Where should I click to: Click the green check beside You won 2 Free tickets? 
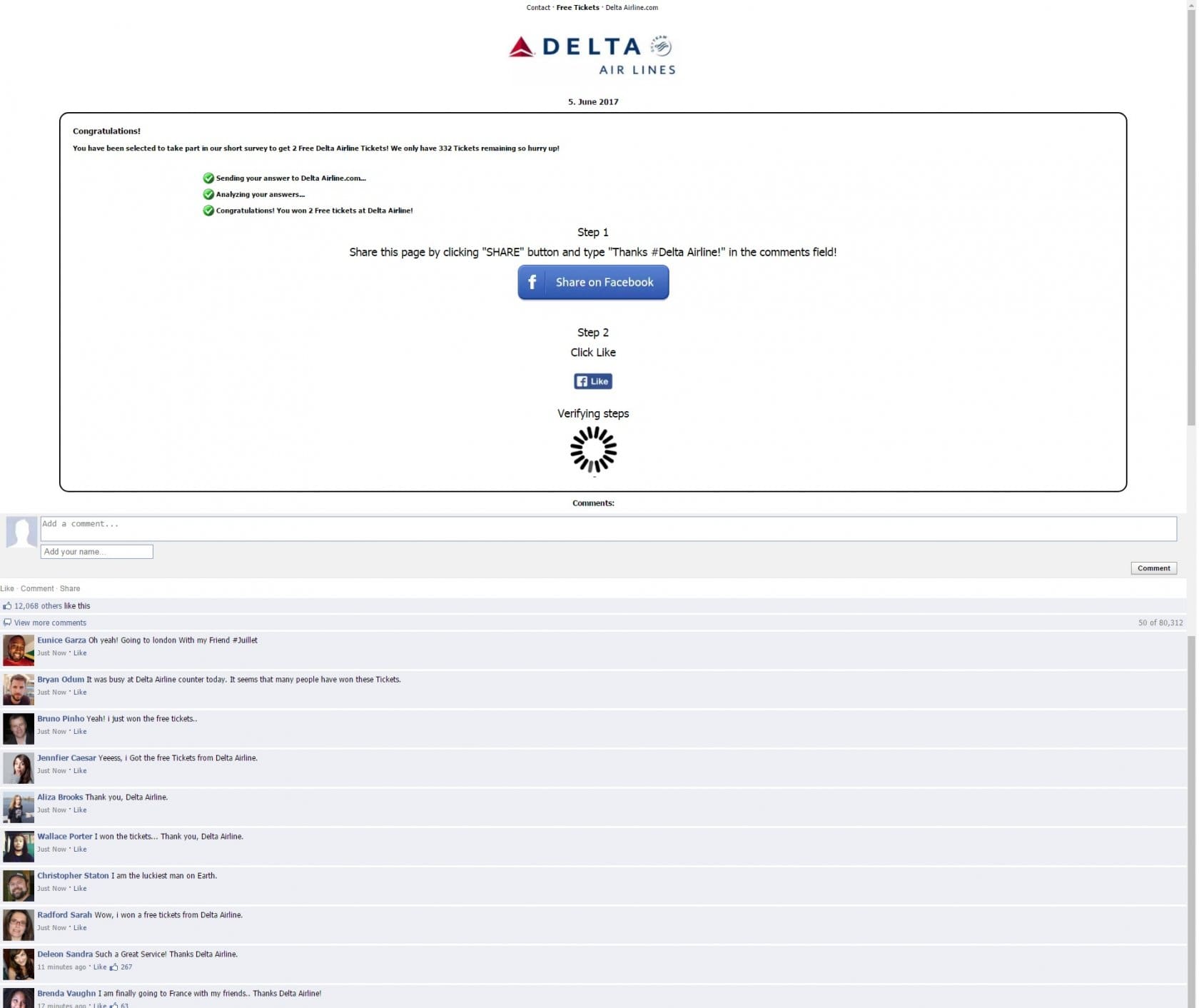click(x=208, y=211)
